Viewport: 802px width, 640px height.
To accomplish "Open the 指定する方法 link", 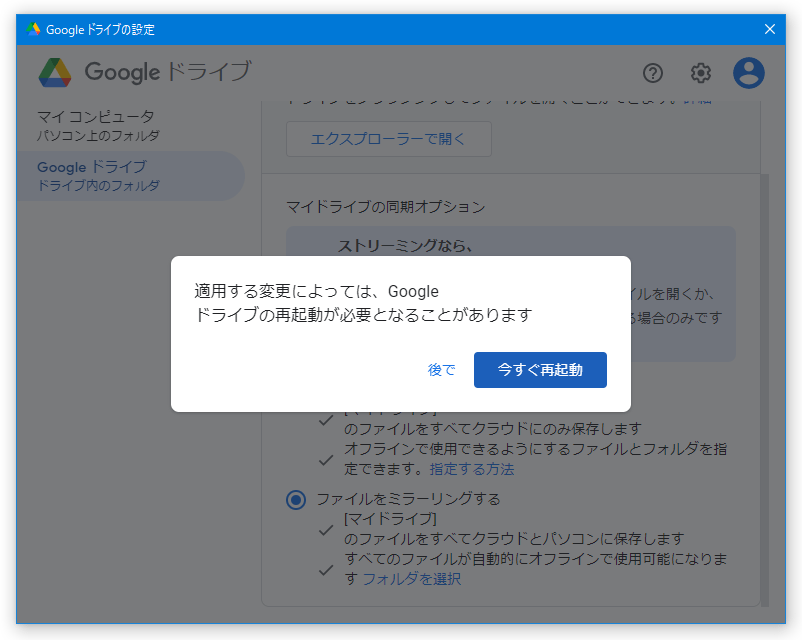I will click(472, 469).
